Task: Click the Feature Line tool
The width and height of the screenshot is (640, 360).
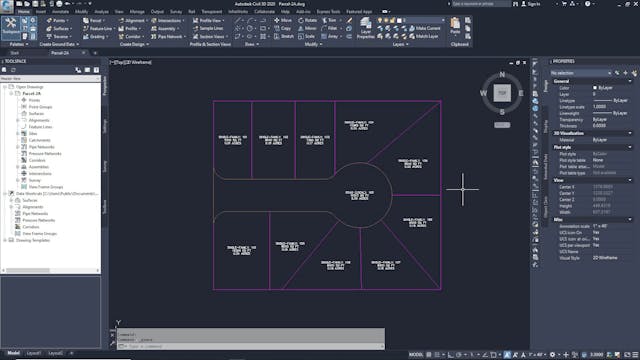Action: coord(98,29)
